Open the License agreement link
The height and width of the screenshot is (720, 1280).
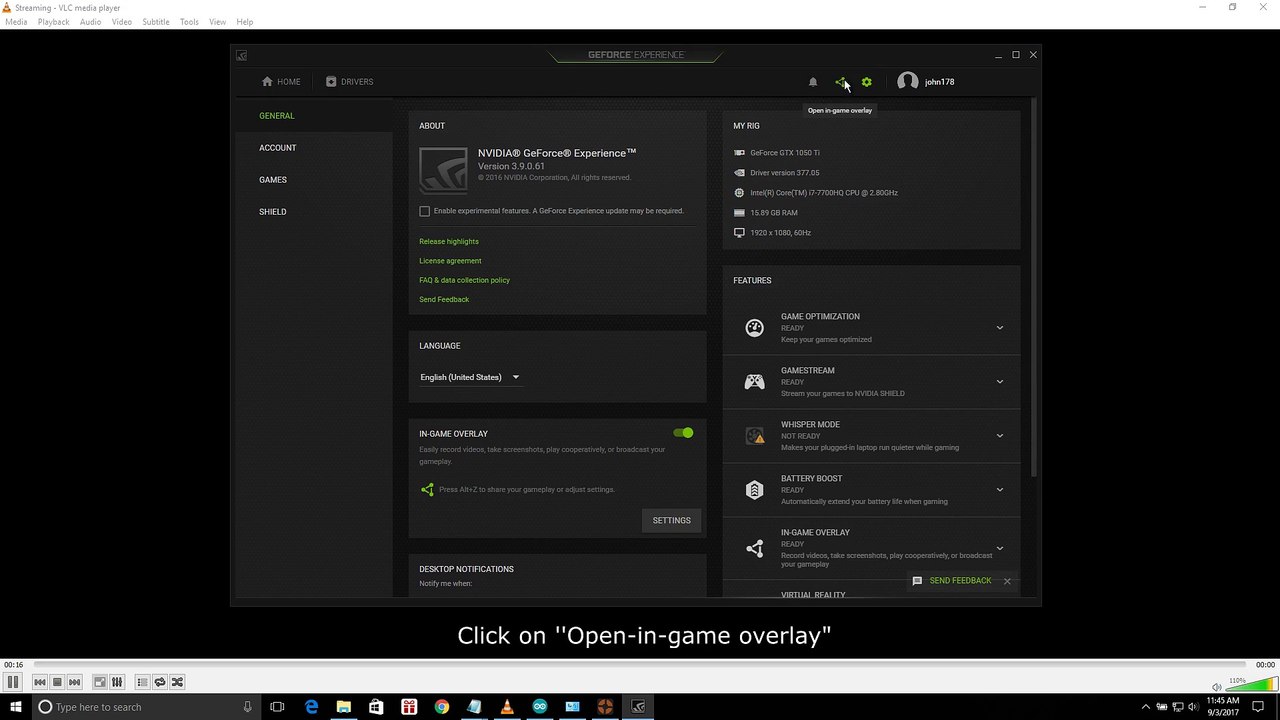click(x=450, y=261)
